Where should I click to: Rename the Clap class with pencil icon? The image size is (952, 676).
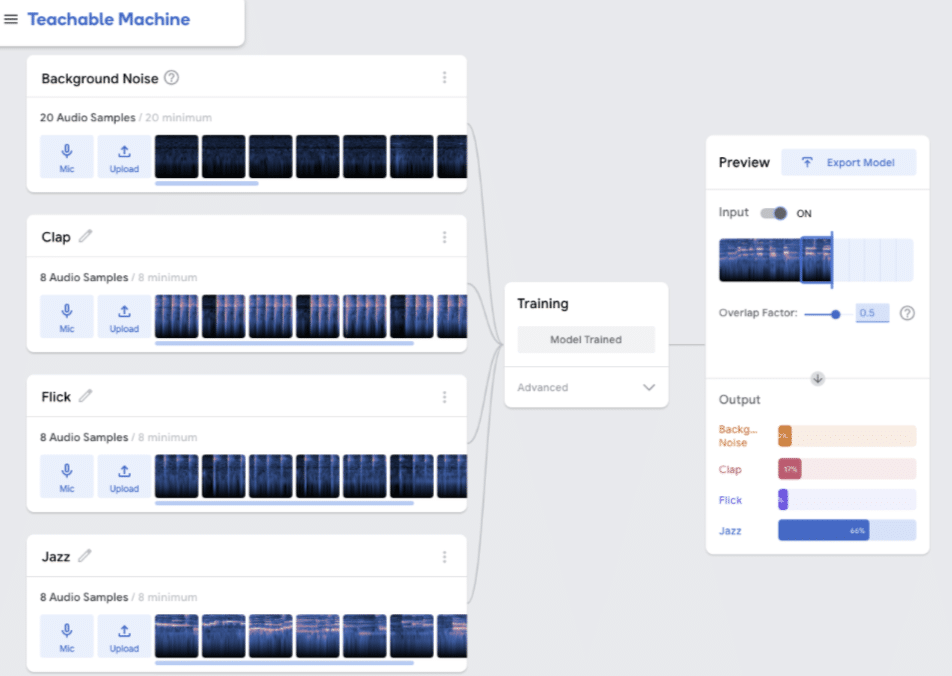click(x=86, y=236)
